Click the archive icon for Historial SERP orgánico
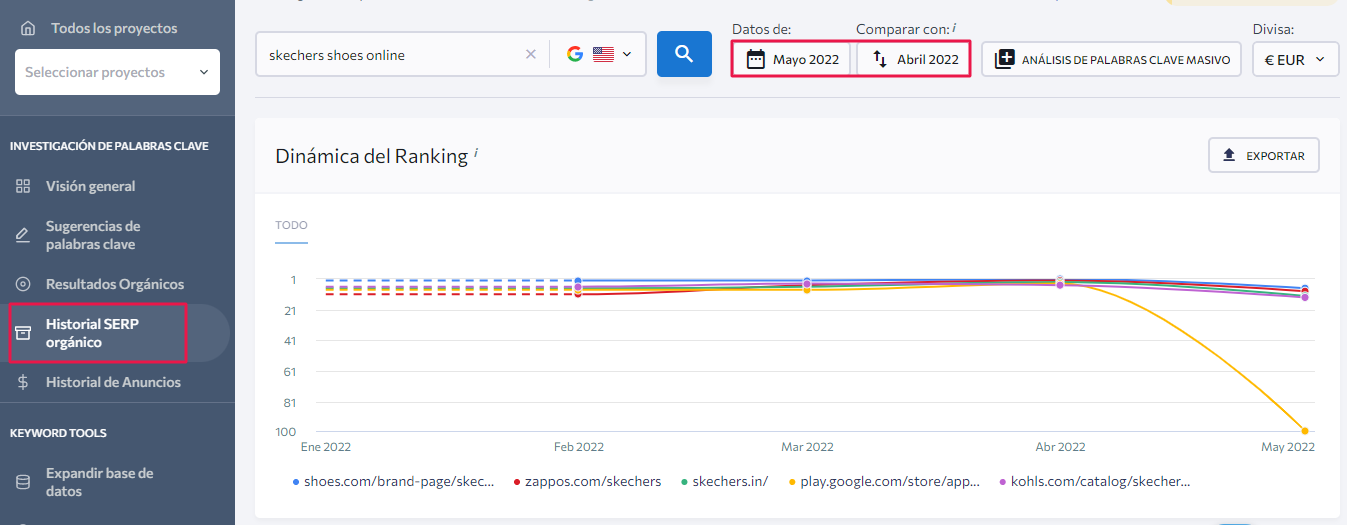The height and width of the screenshot is (525, 1347). click(x=23, y=333)
